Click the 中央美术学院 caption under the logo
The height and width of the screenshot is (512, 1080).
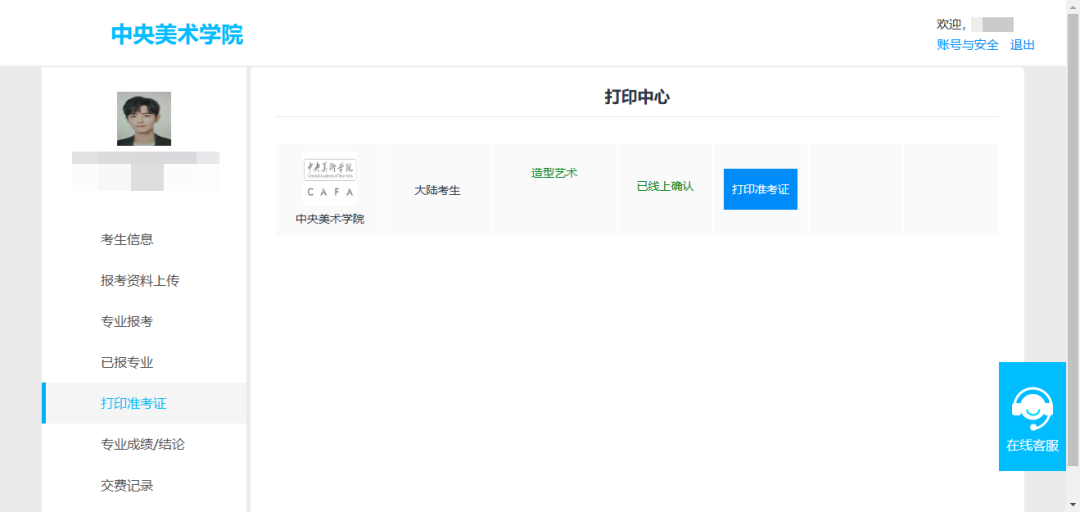pos(330,219)
